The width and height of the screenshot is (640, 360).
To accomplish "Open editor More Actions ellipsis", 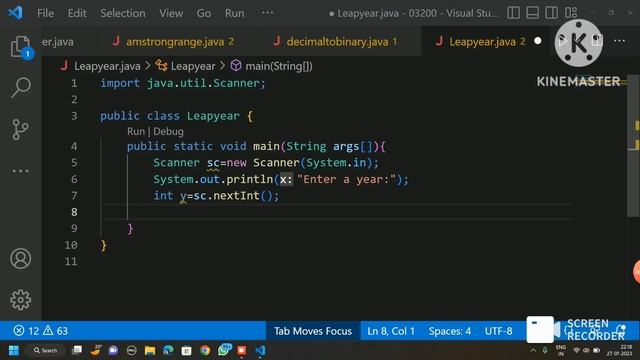I will [x=619, y=41].
